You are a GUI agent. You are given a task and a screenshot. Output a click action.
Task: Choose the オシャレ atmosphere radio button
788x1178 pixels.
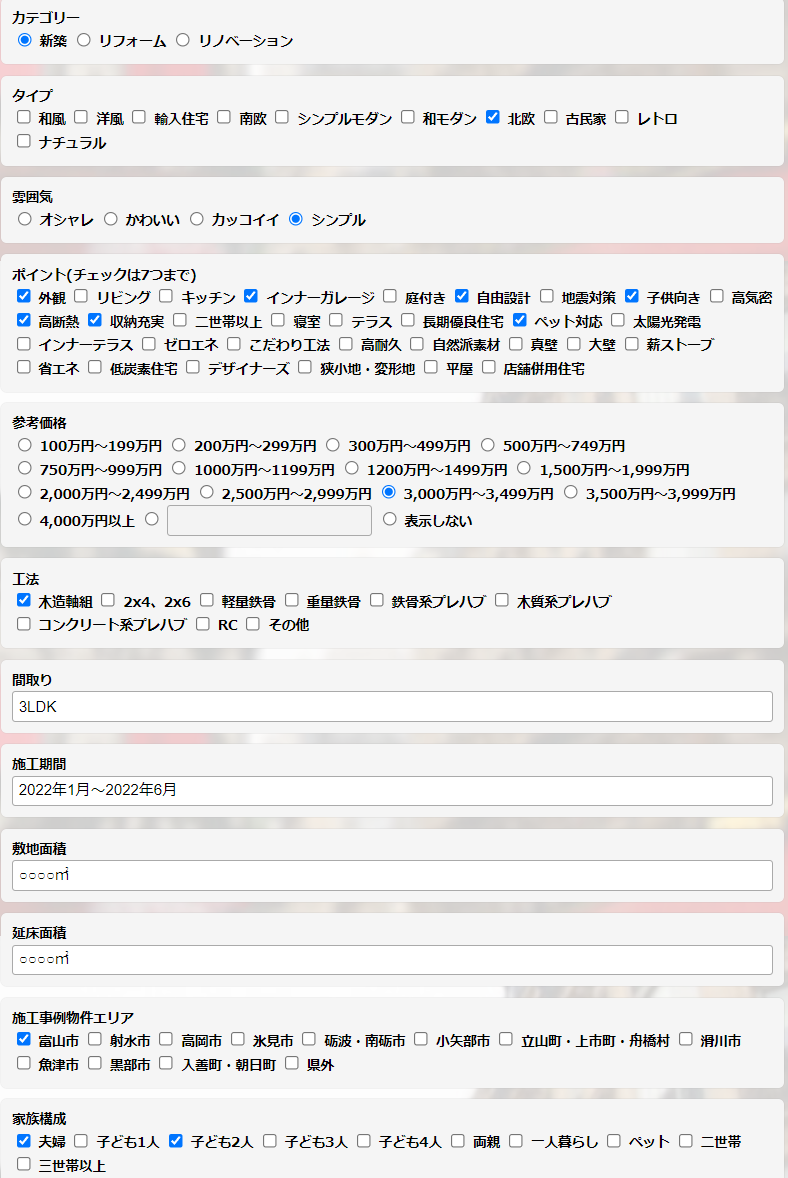pyautogui.click(x=25, y=219)
